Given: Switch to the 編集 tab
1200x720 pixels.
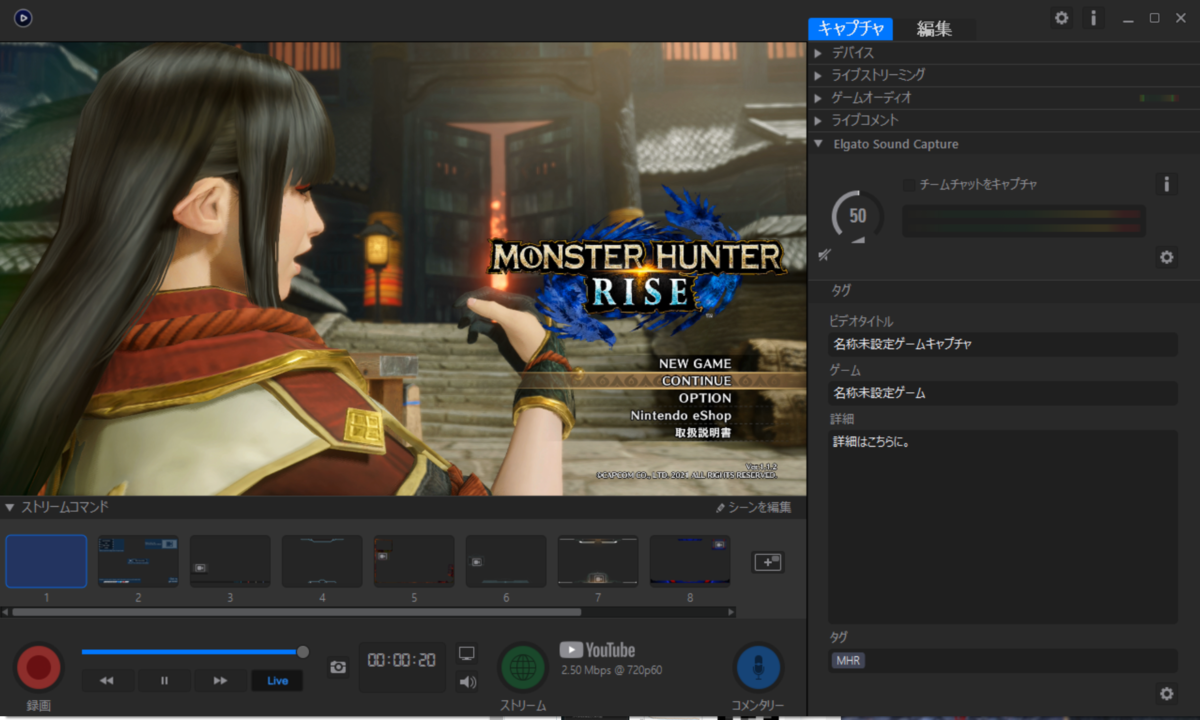Looking at the screenshot, I should [x=934, y=29].
